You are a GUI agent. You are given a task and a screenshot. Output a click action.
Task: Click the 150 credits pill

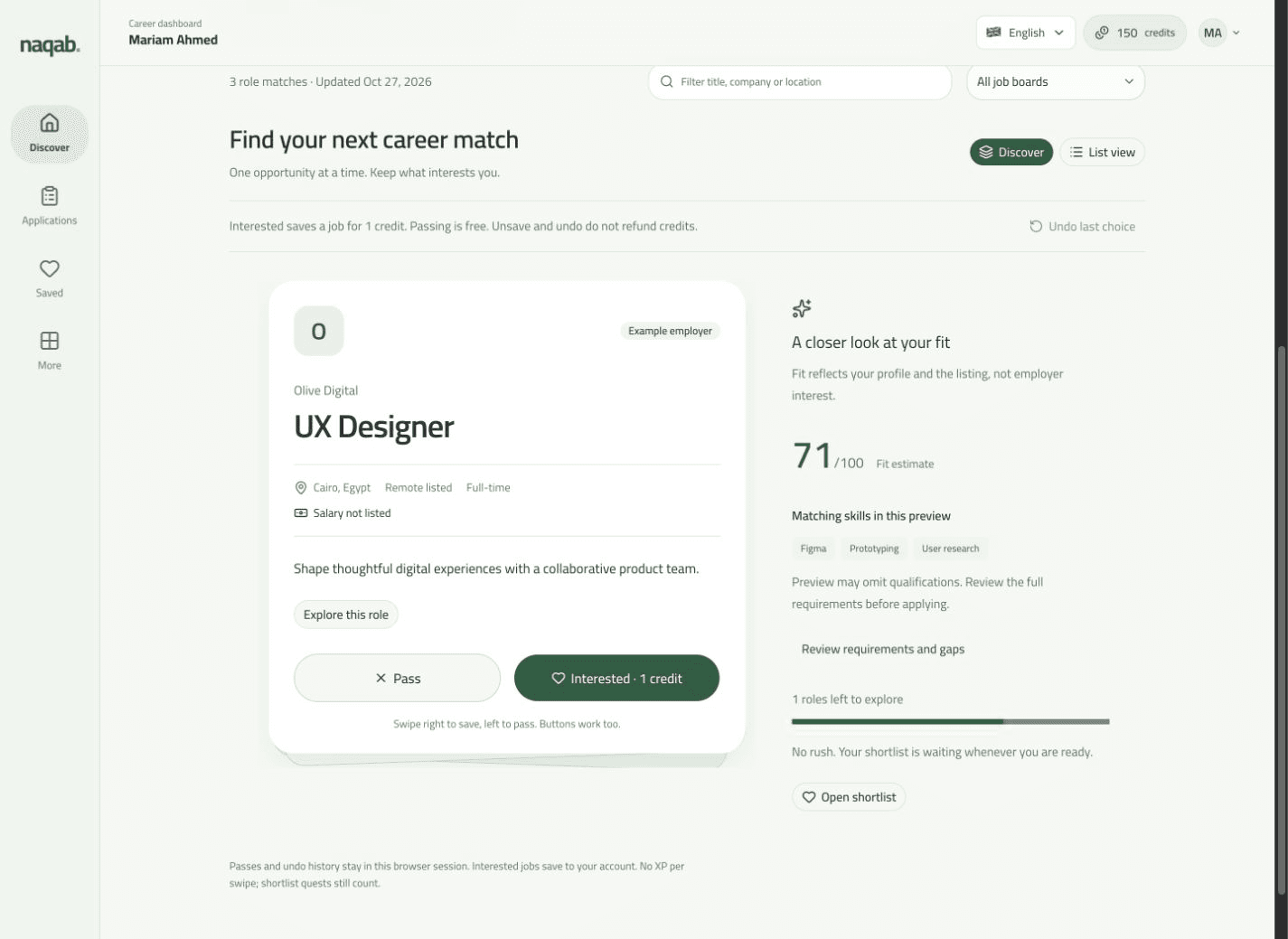tap(1134, 33)
